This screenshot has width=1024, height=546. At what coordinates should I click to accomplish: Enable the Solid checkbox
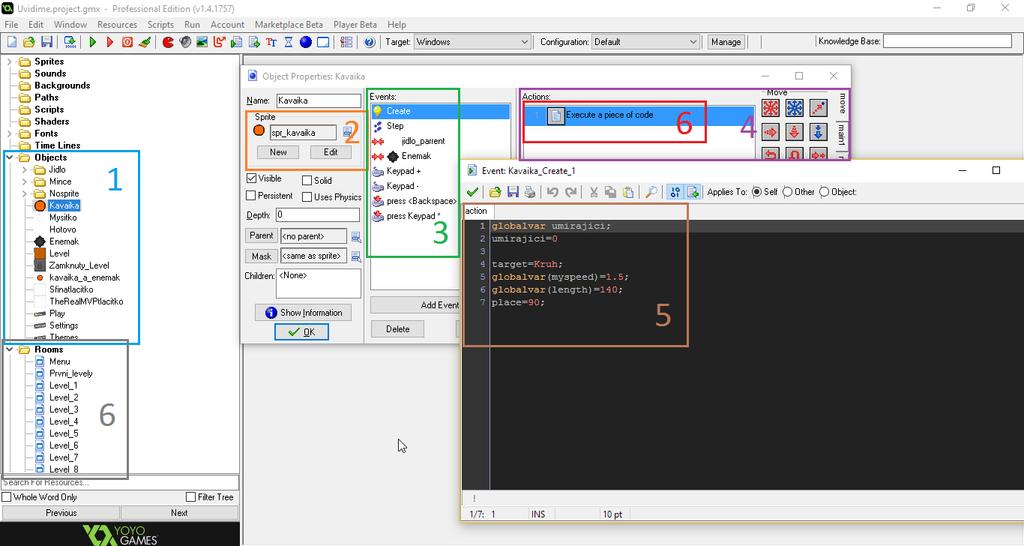[307, 180]
